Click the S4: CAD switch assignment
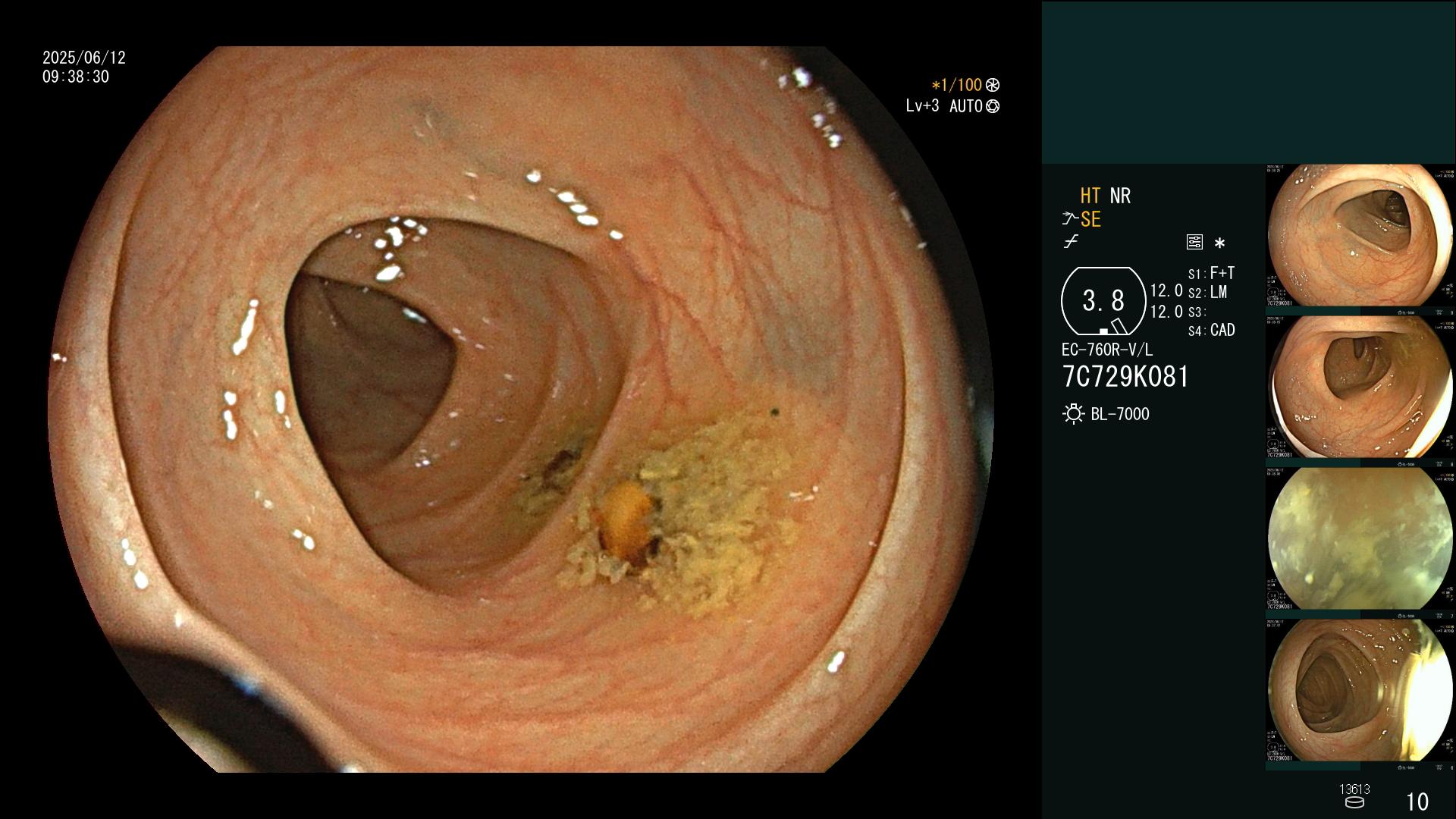The image size is (1456, 819). (1211, 331)
